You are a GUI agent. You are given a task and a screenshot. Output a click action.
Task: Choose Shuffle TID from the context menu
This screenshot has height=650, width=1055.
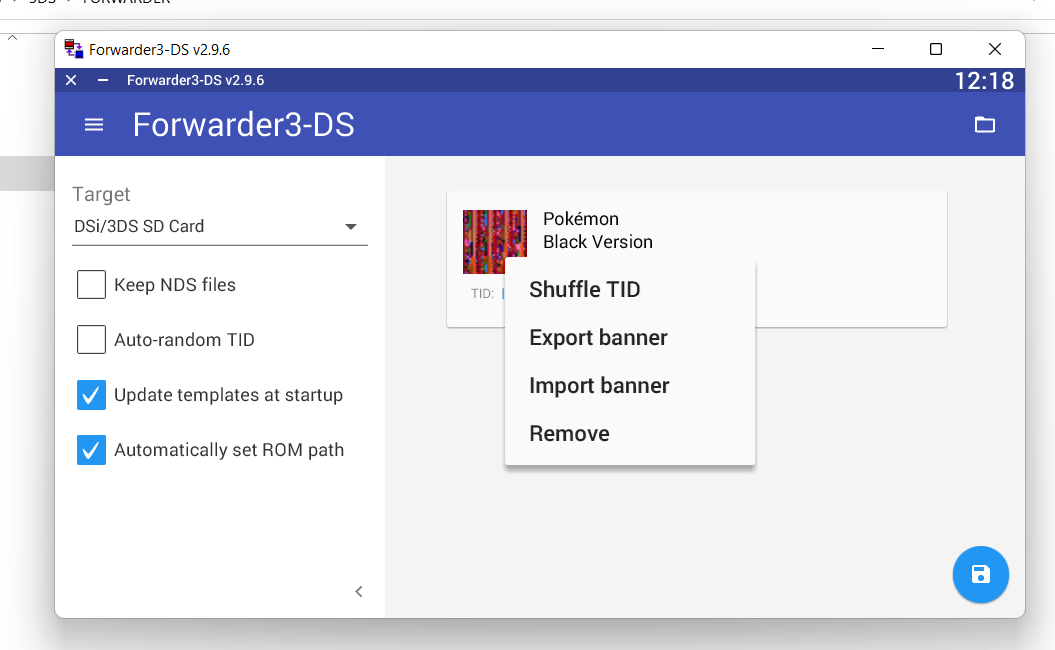[x=630, y=289]
